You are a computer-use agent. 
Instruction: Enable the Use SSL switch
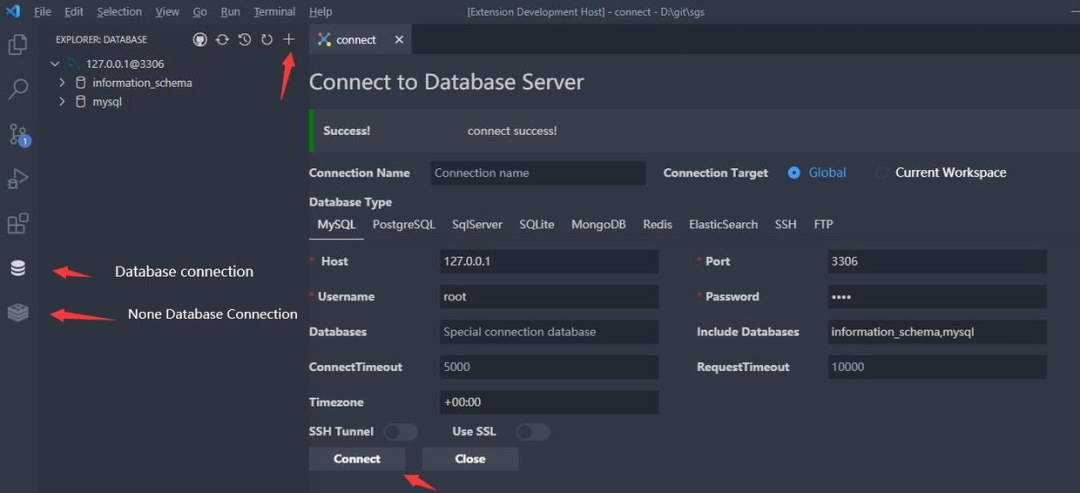coord(533,432)
